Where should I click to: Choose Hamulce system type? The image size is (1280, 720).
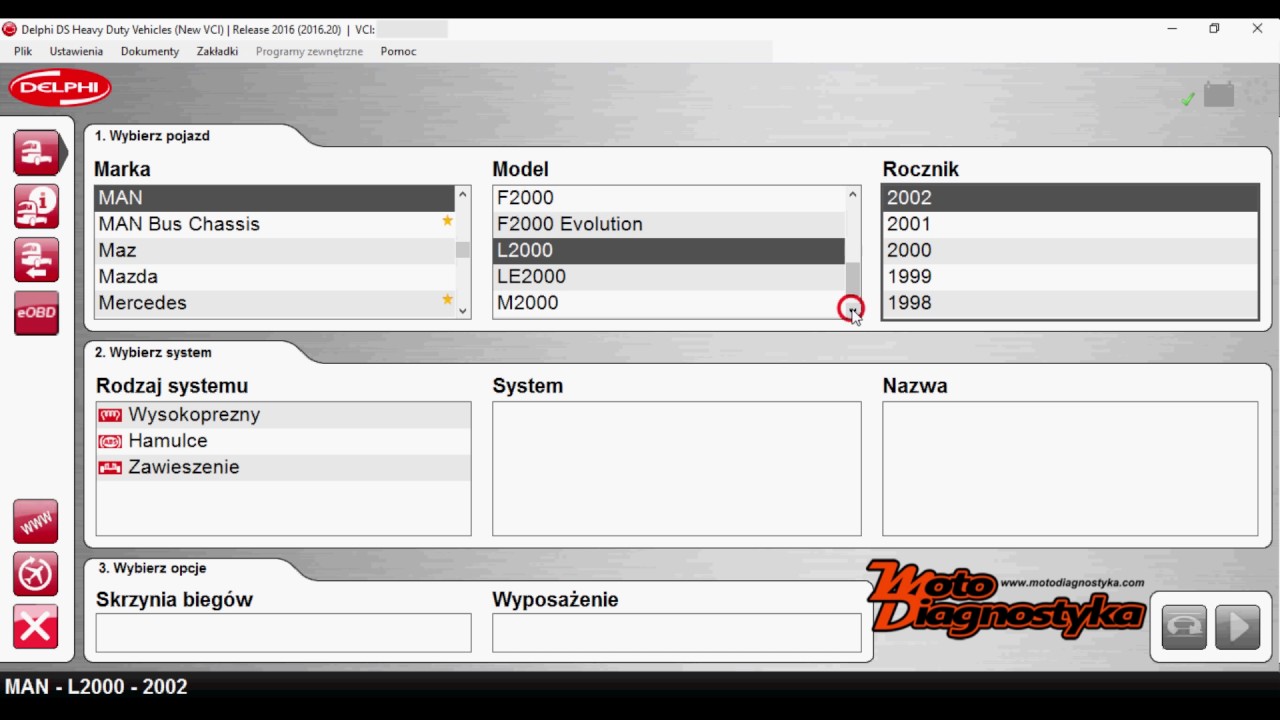click(x=283, y=441)
